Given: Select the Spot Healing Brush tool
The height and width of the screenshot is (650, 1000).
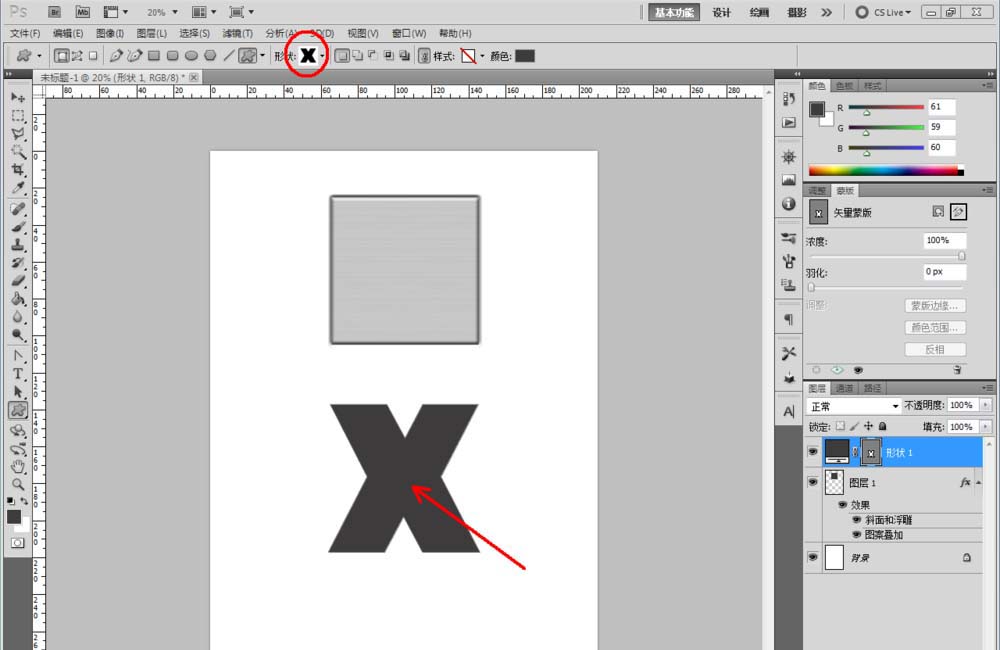Looking at the screenshot, I should coord(18,209).
